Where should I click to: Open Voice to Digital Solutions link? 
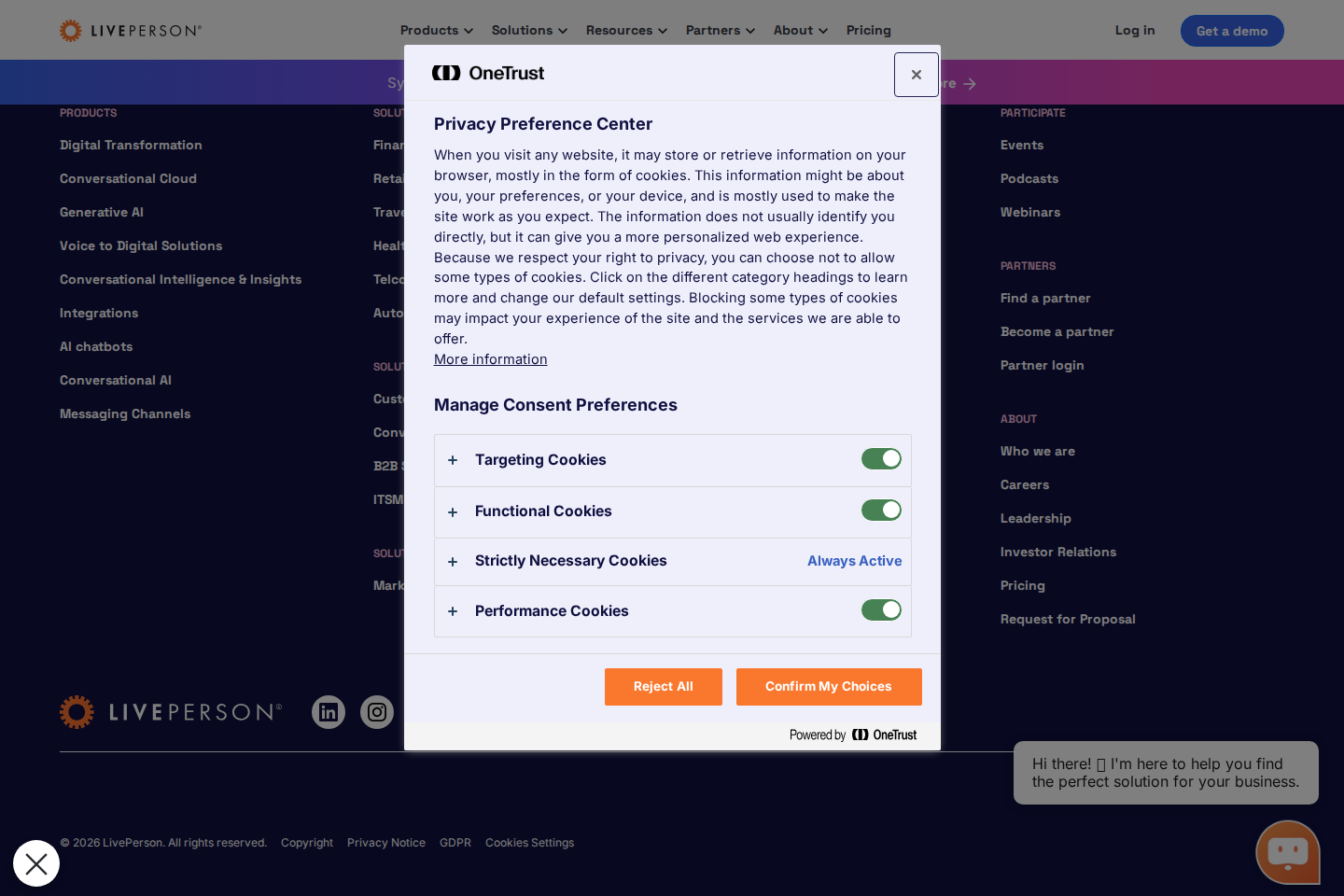coord(141,245)
